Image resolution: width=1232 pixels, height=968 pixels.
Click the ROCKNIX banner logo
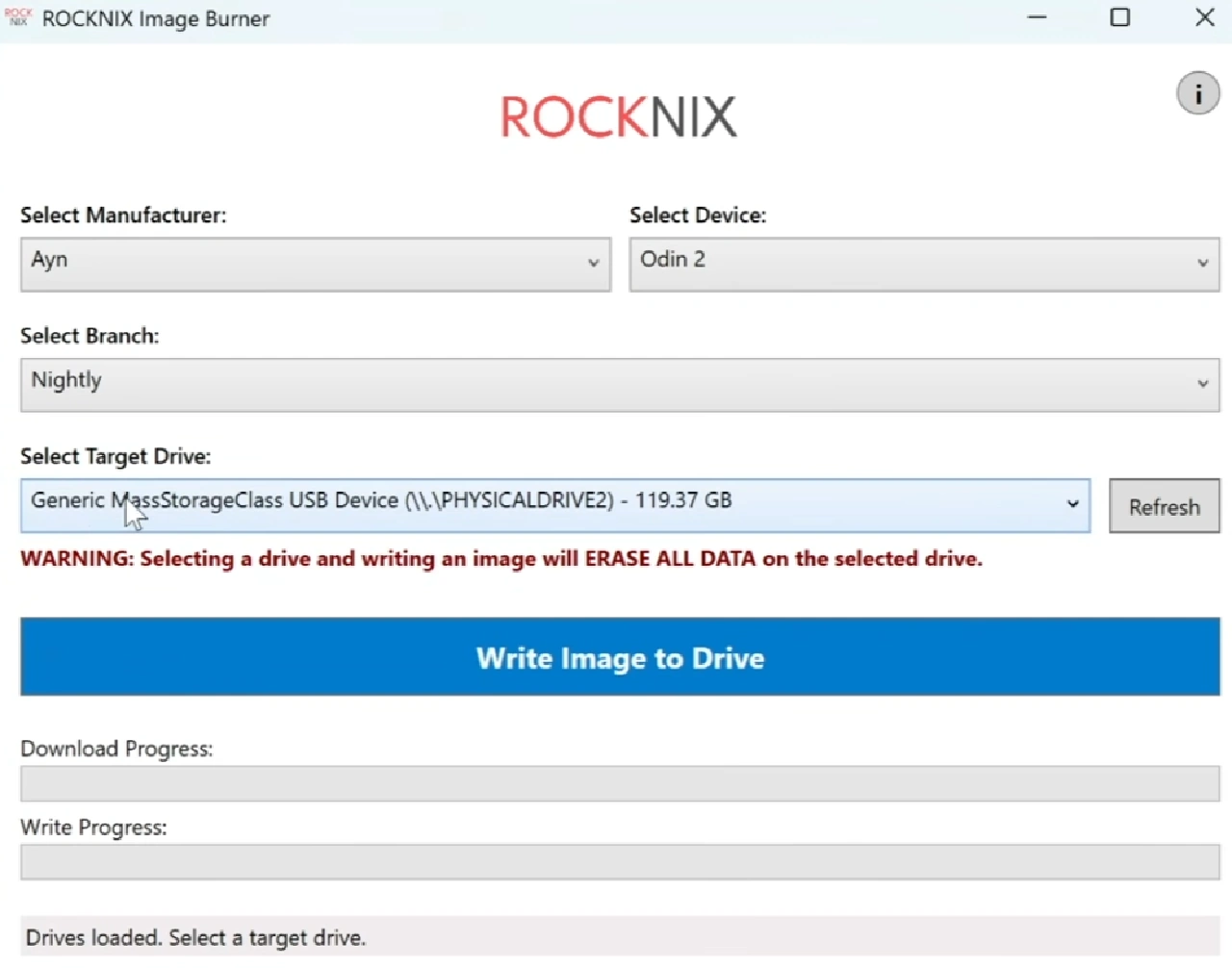(618, 115)
